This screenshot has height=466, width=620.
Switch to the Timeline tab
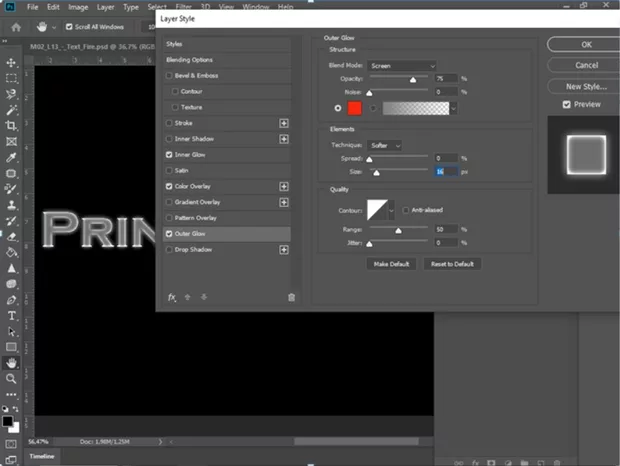point(42,456)
